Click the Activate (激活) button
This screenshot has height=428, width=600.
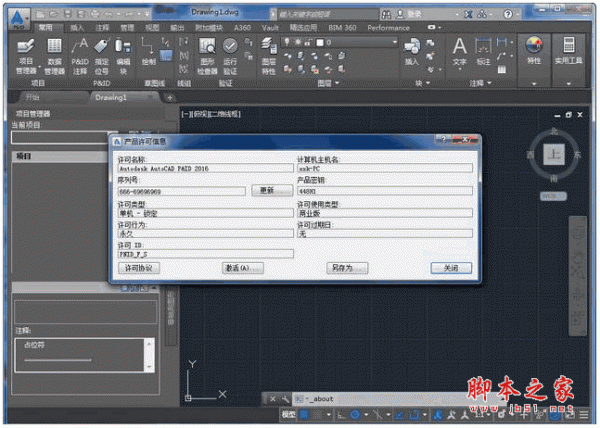[243, 268]
